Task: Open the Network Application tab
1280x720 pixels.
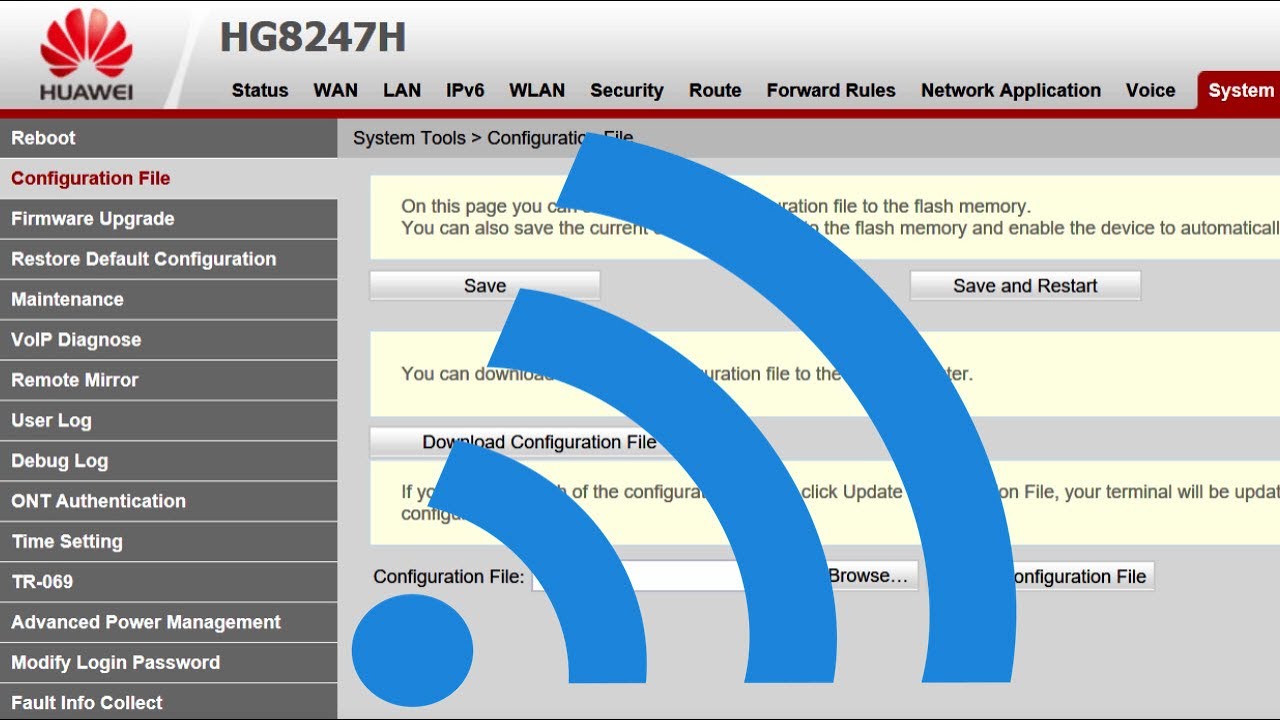Action: point(1011,90)
